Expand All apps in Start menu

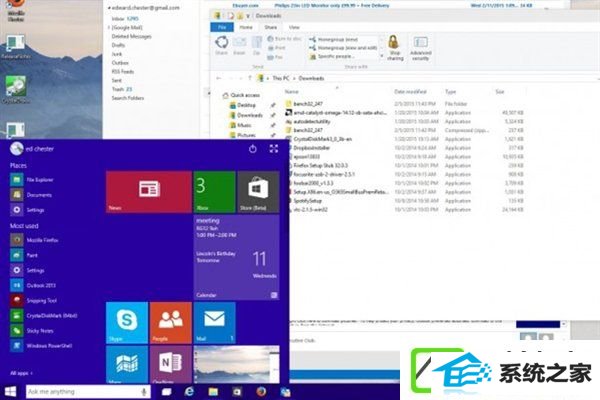(x=21, y=373)
